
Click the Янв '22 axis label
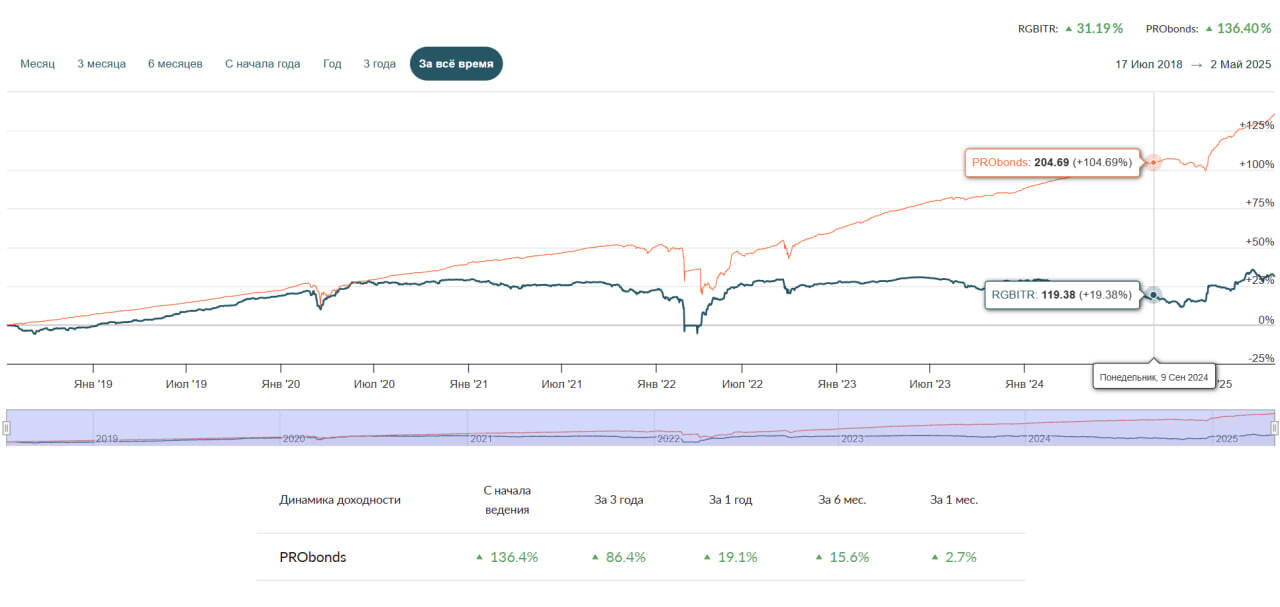[x=655, y=384]
